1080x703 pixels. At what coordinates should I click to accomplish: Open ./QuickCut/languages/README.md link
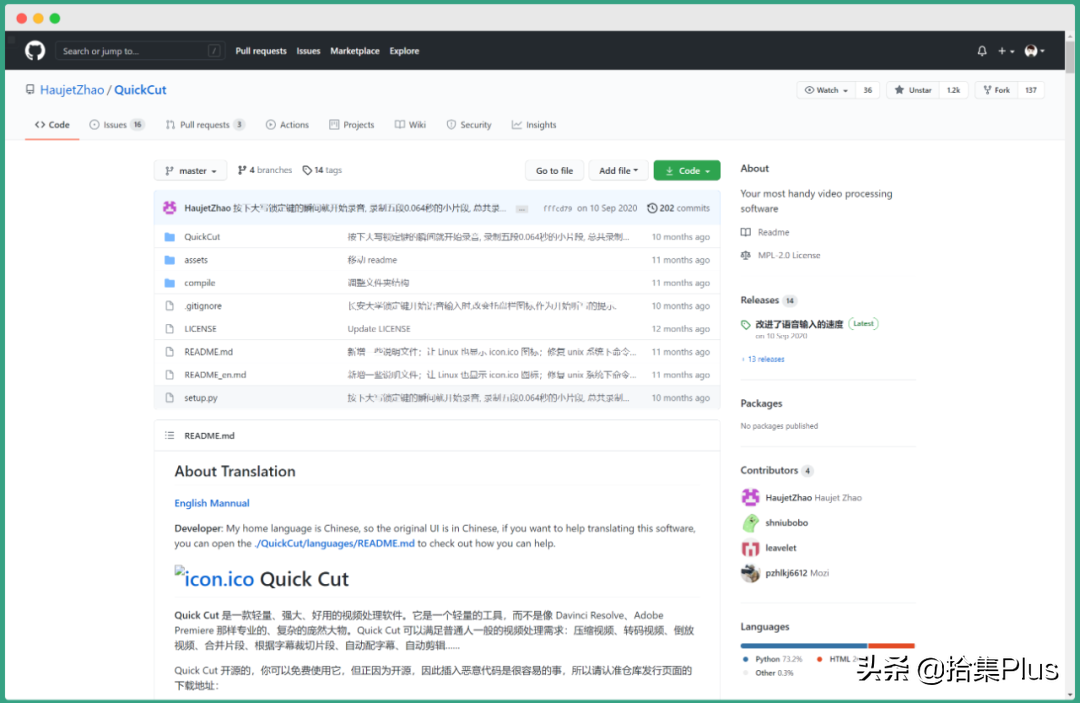[x=334, y=543]
